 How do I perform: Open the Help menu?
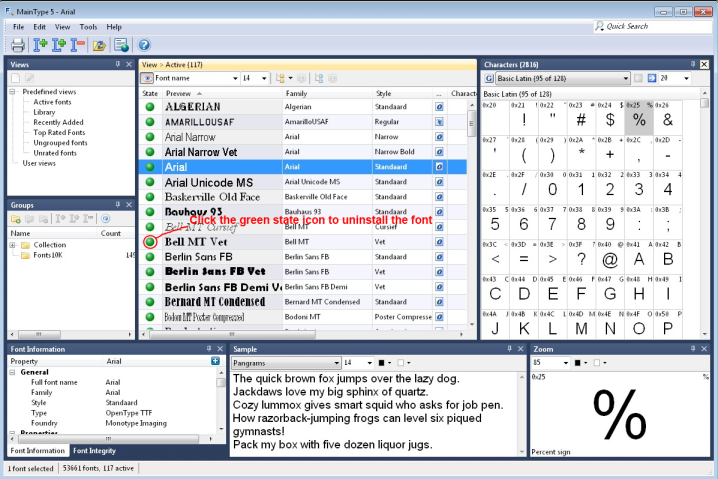pyautogui.click(x=114, y=27)
